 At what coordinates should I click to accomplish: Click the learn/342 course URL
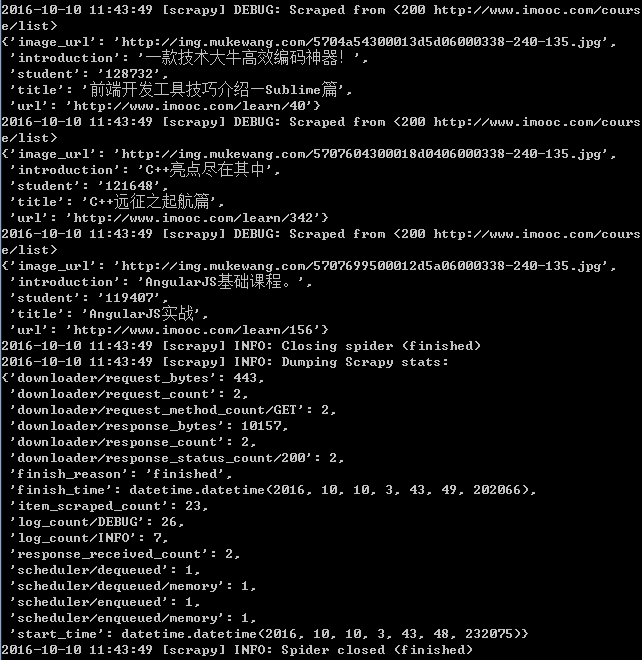point(193,218)
